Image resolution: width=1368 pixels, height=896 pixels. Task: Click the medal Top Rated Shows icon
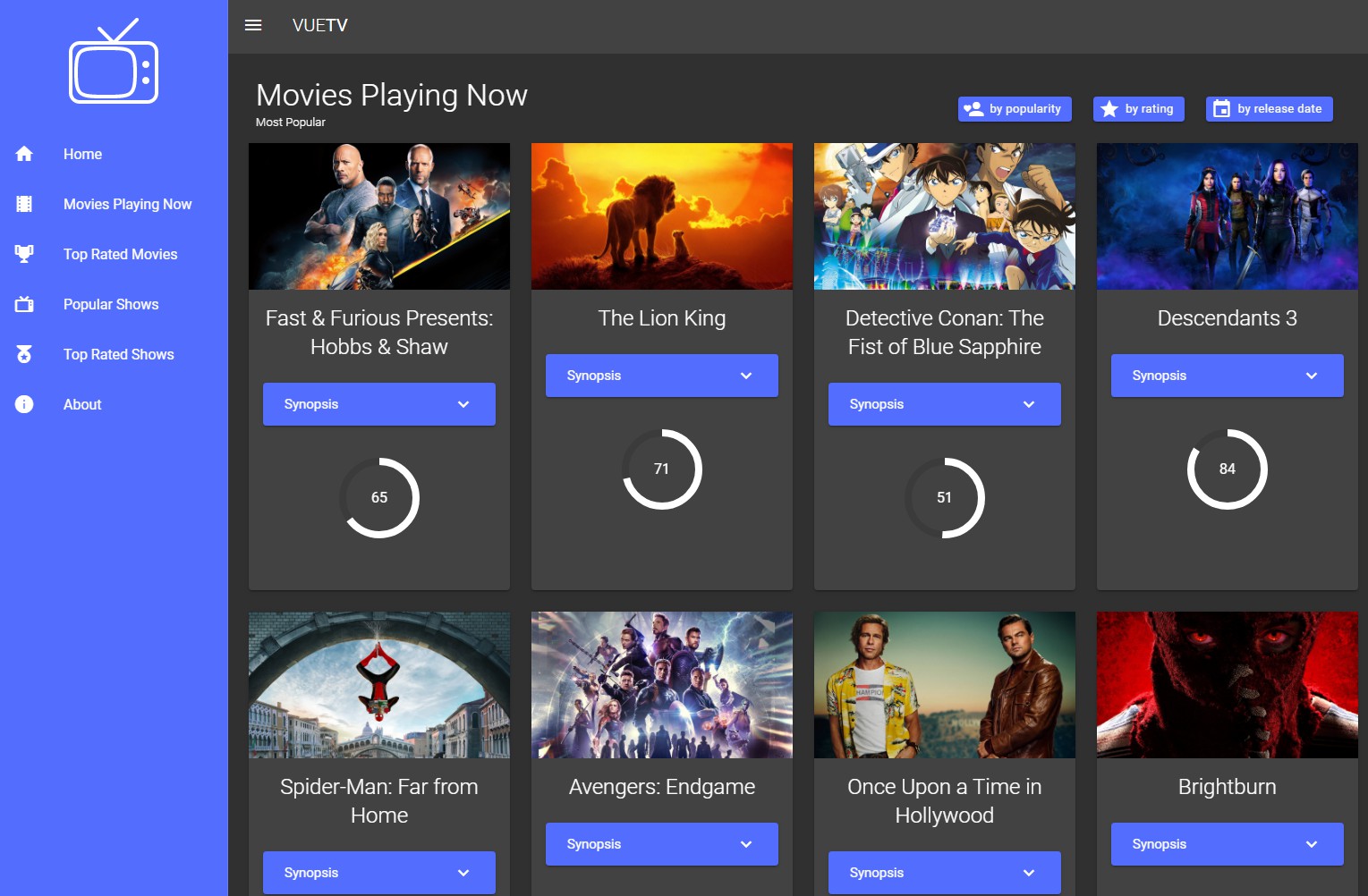click(x=24, y=354)
